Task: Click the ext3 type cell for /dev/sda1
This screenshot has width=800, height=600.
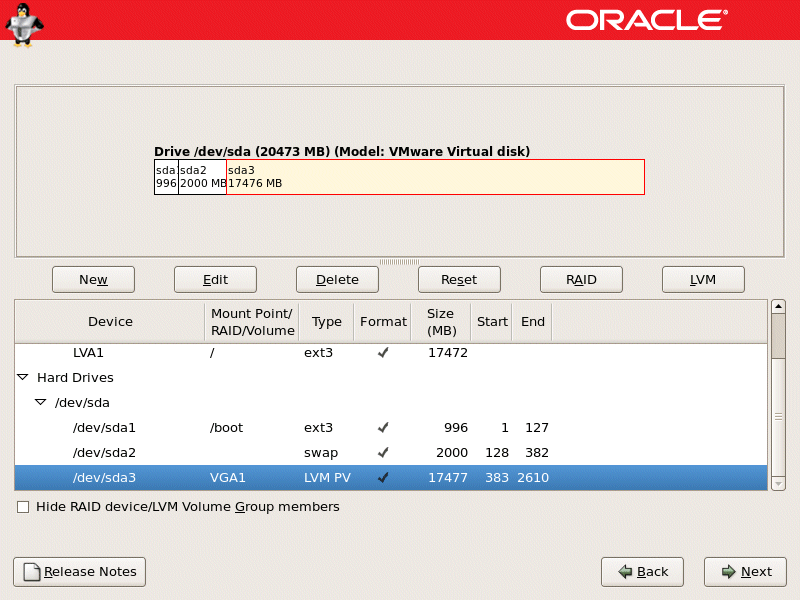Action: coord(318,428)
